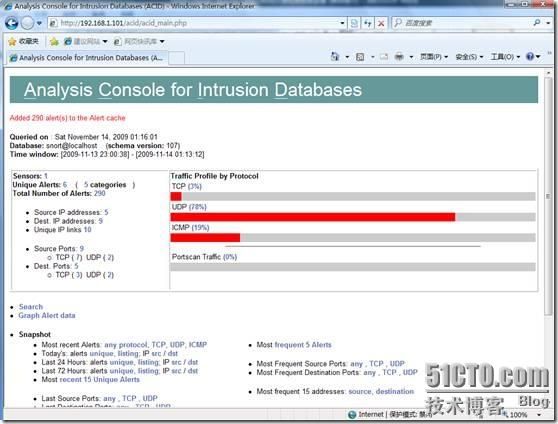Open a new blank tab
558x424 pixels.
177,58
